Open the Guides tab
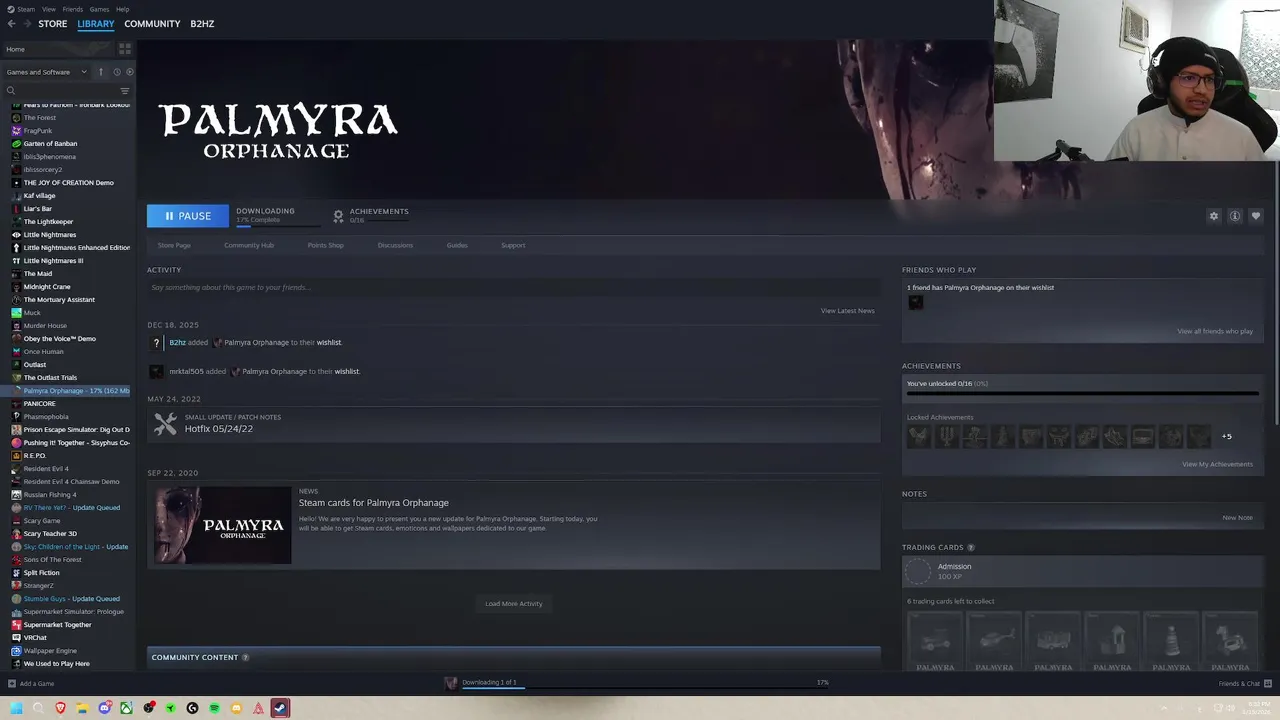This screenshot has width=1280, height=720. point(457,245)
